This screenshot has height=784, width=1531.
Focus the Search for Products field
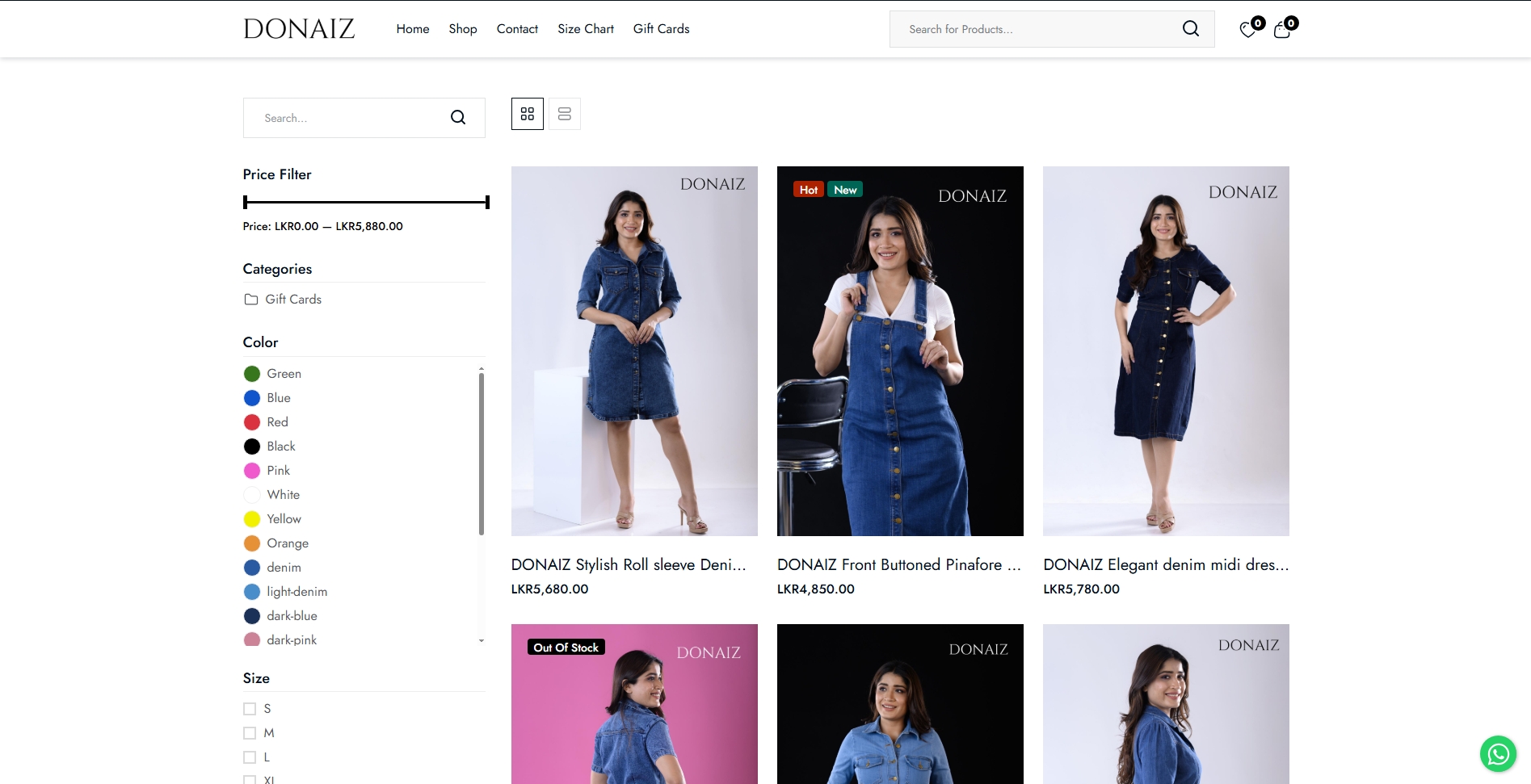(x=1034, y=29)
